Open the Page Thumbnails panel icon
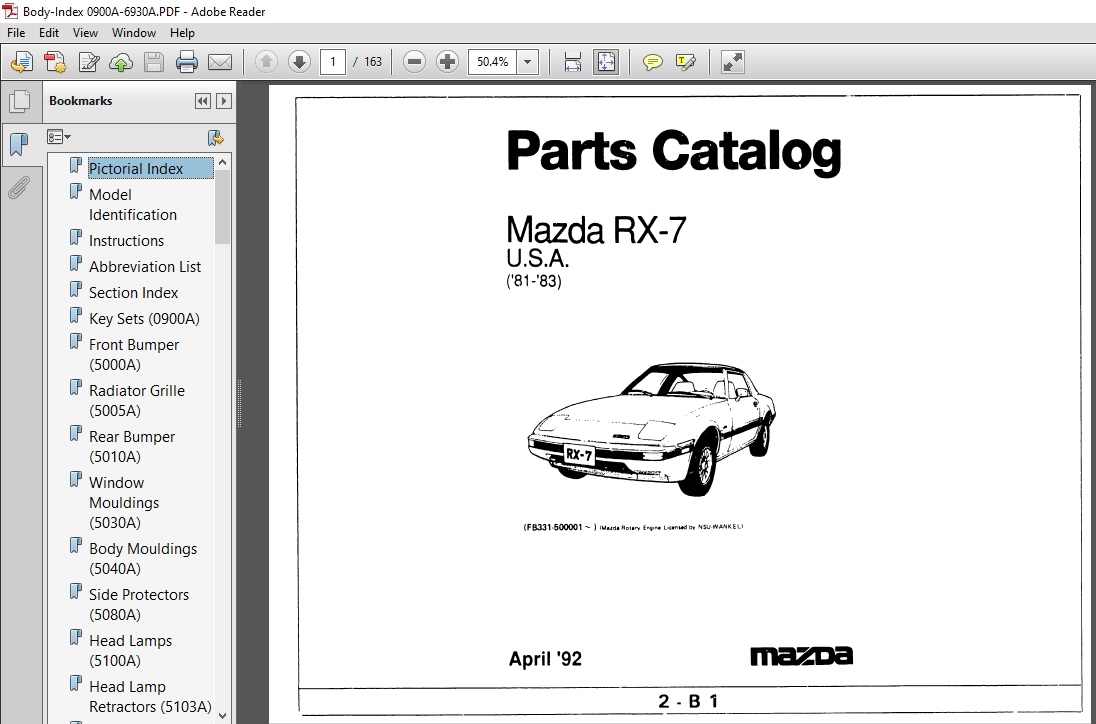Screen dimensions: 1096x724 20,102
